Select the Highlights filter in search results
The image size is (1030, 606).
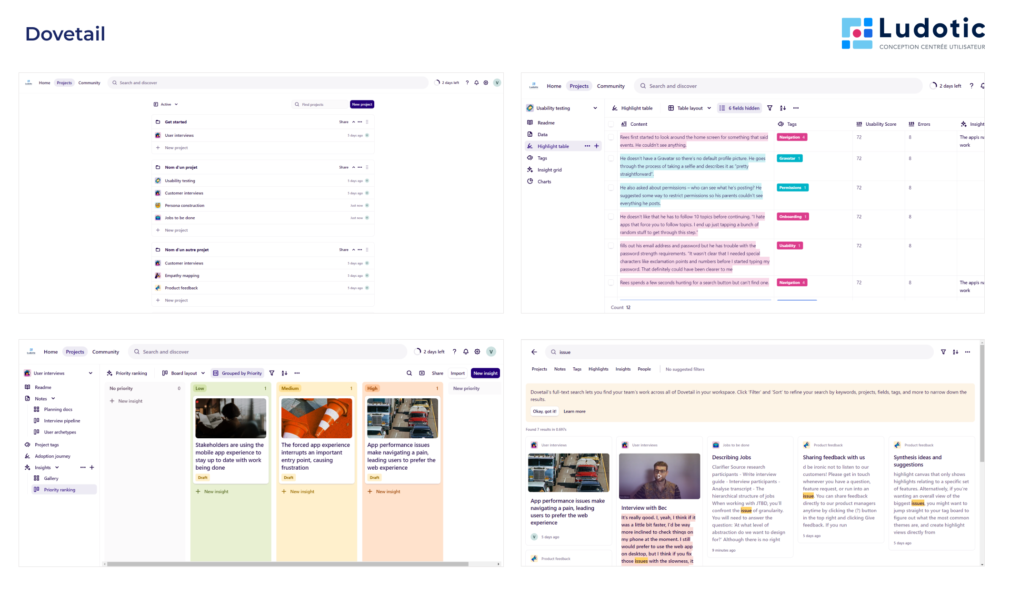tap(598, 369)
